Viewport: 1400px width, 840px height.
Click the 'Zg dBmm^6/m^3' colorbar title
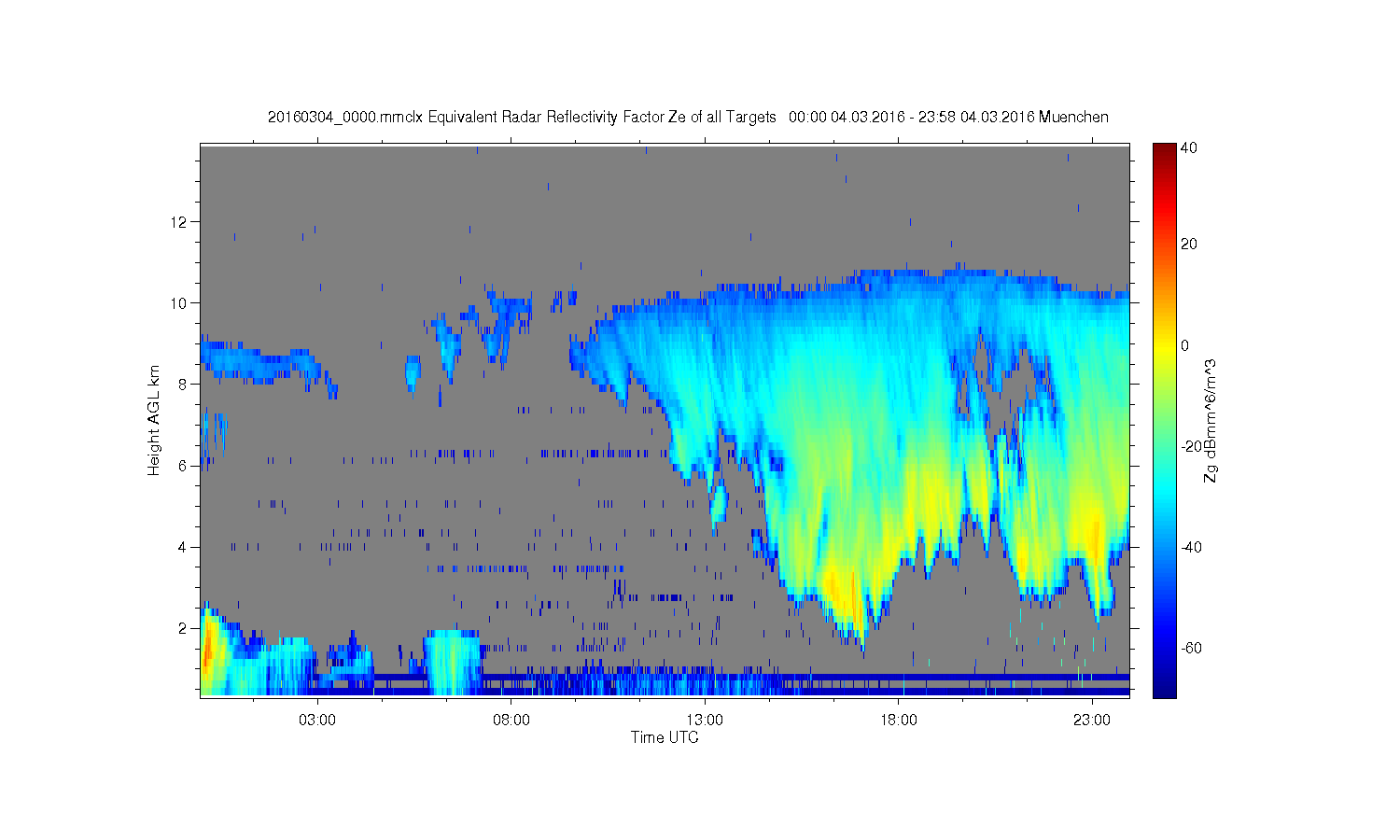[1211, 421]
